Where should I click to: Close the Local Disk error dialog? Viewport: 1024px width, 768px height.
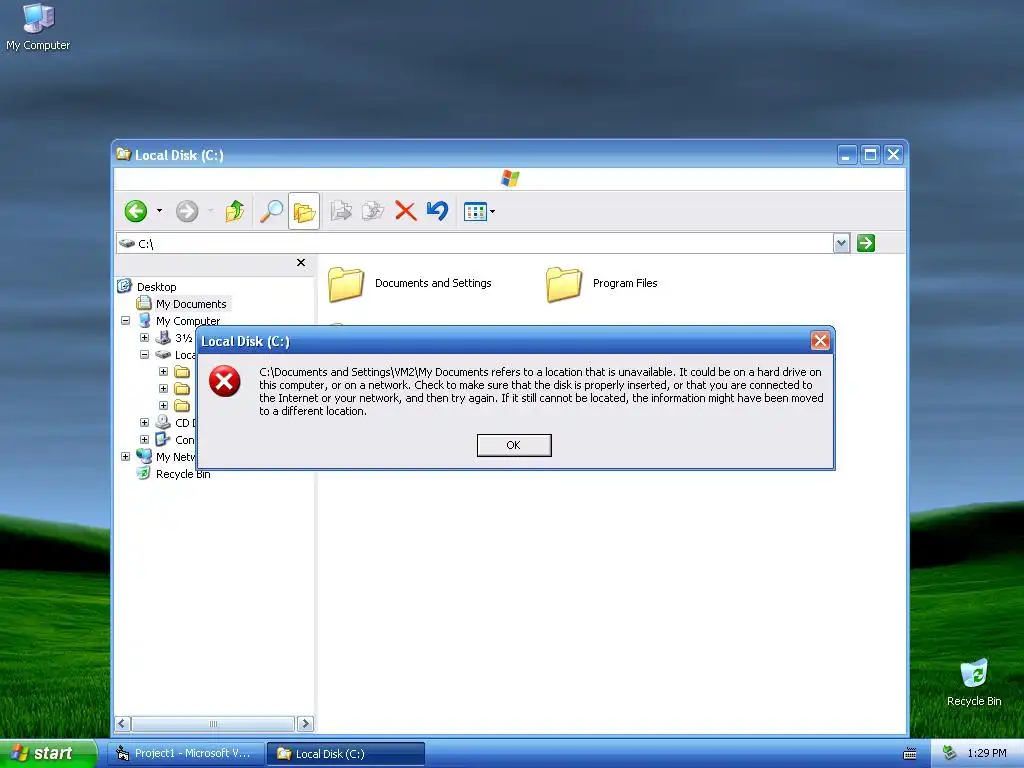(820, 340)
